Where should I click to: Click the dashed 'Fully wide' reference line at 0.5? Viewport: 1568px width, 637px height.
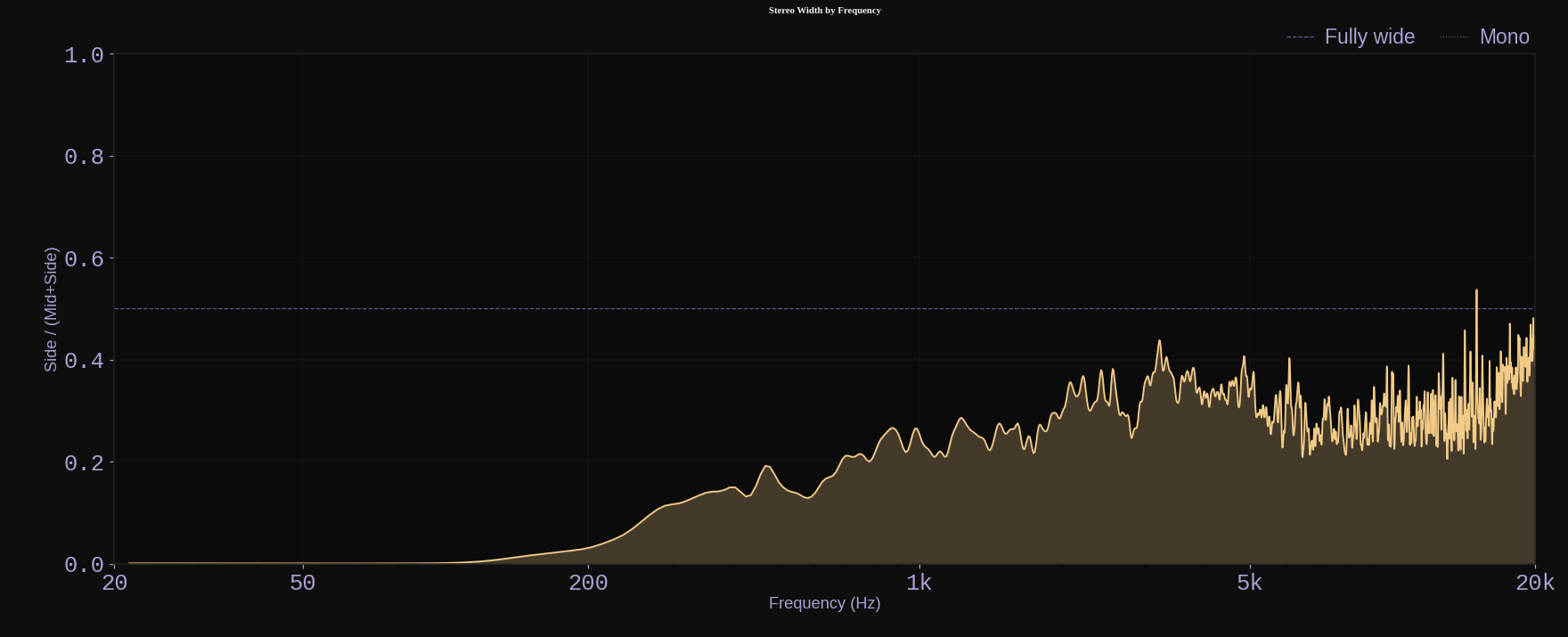pyautogui.click(x=824, y=309)
